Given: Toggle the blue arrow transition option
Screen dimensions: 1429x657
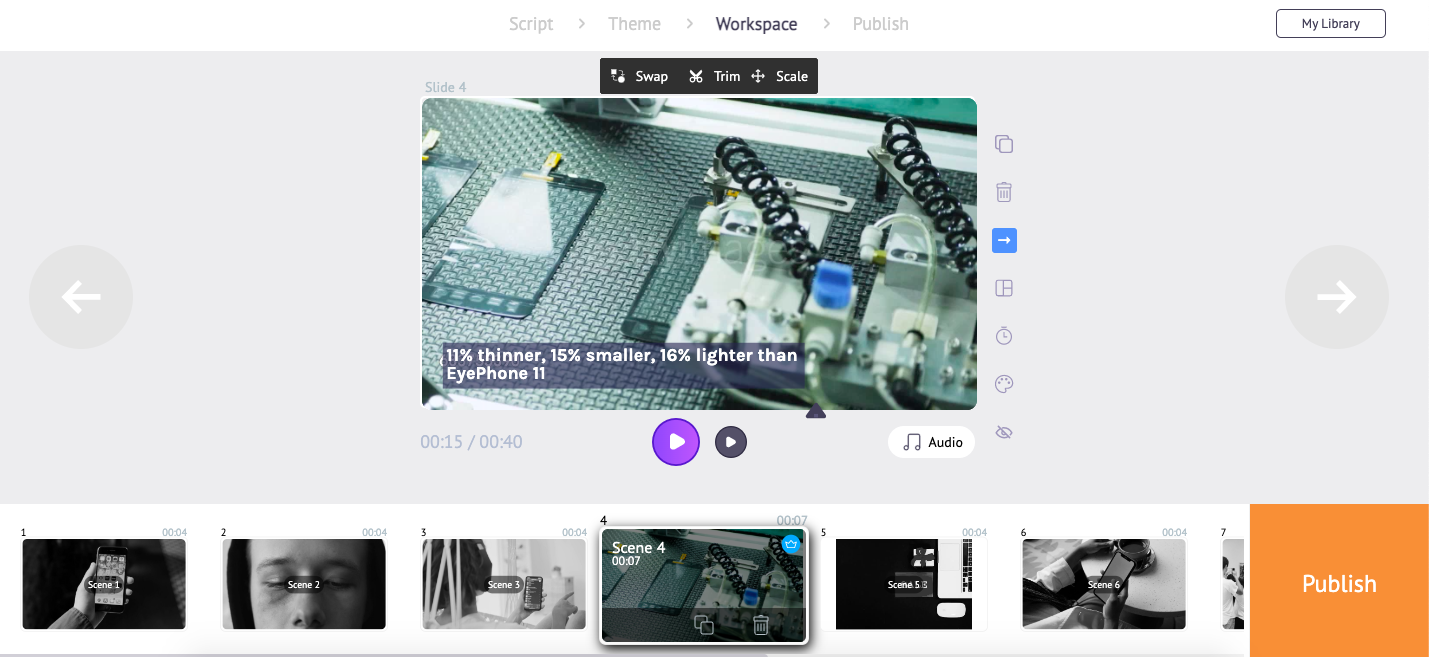Looking at the screenshot, I should 1004,240.
